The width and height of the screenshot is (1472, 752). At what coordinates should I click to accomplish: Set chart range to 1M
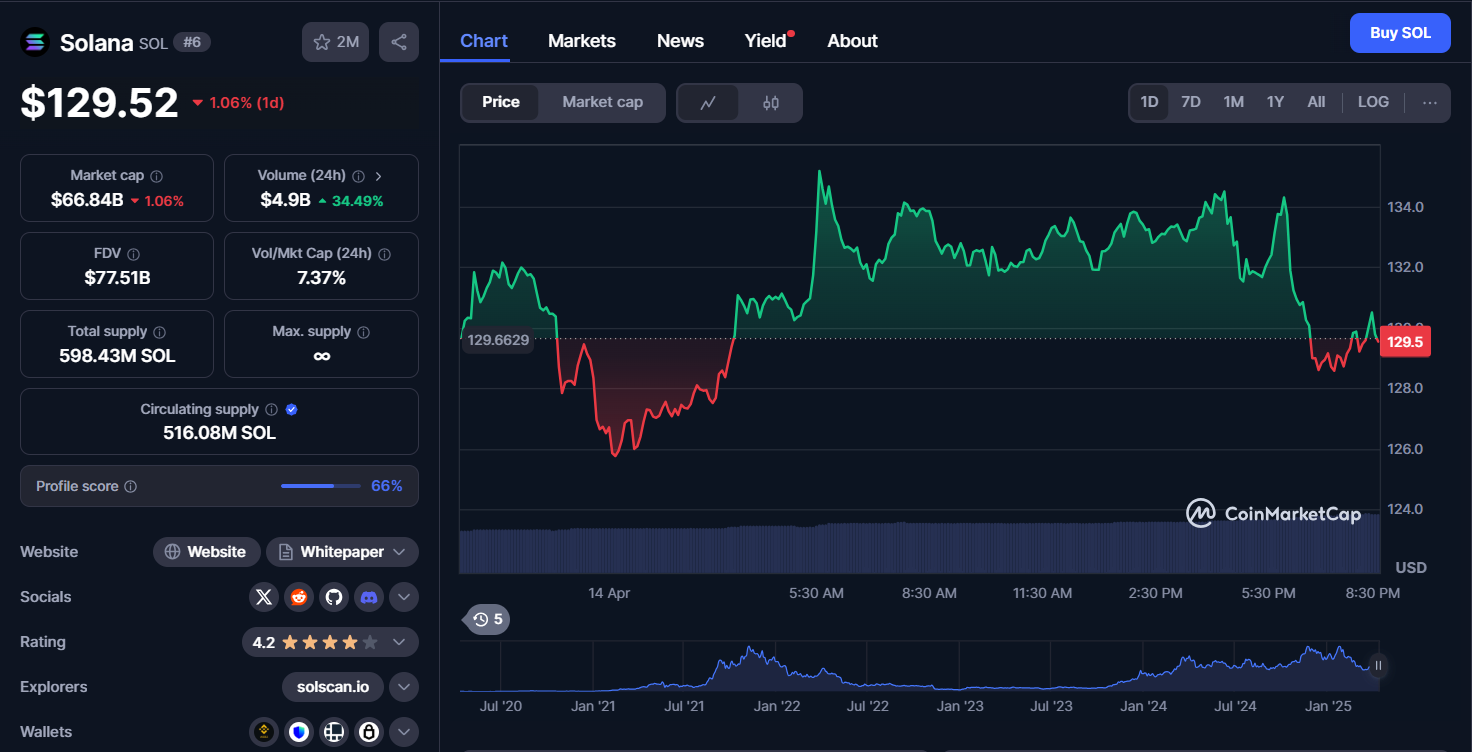click(1233, 102)
